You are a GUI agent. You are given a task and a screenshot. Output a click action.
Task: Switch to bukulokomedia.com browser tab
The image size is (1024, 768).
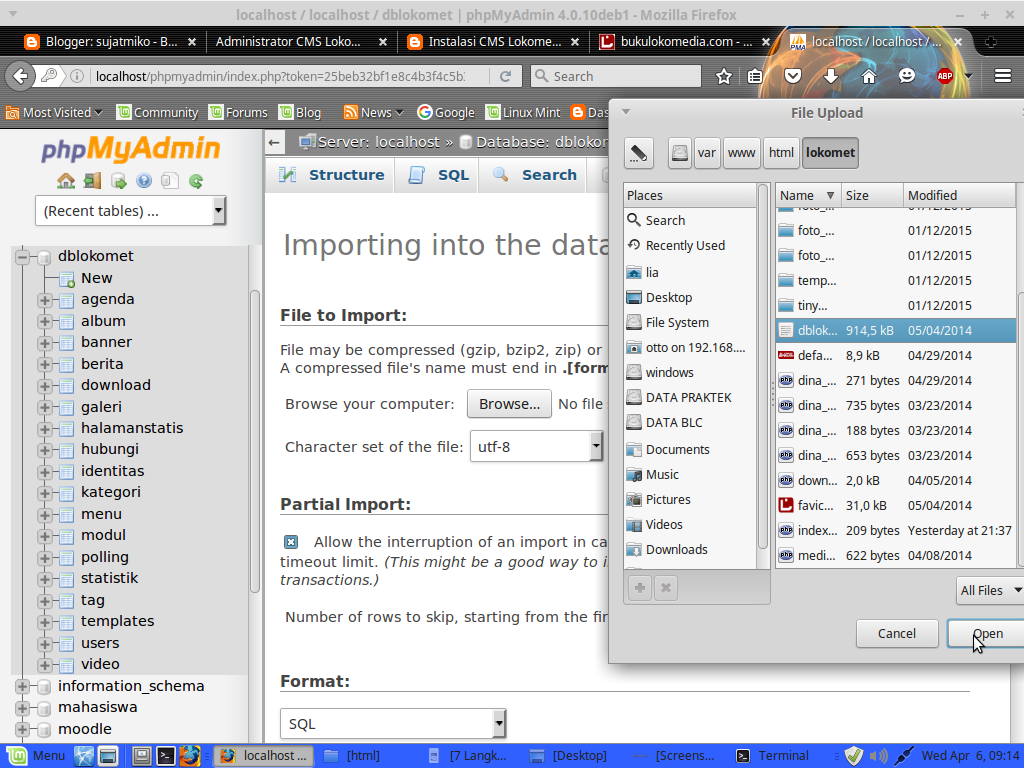pos(685,42)
